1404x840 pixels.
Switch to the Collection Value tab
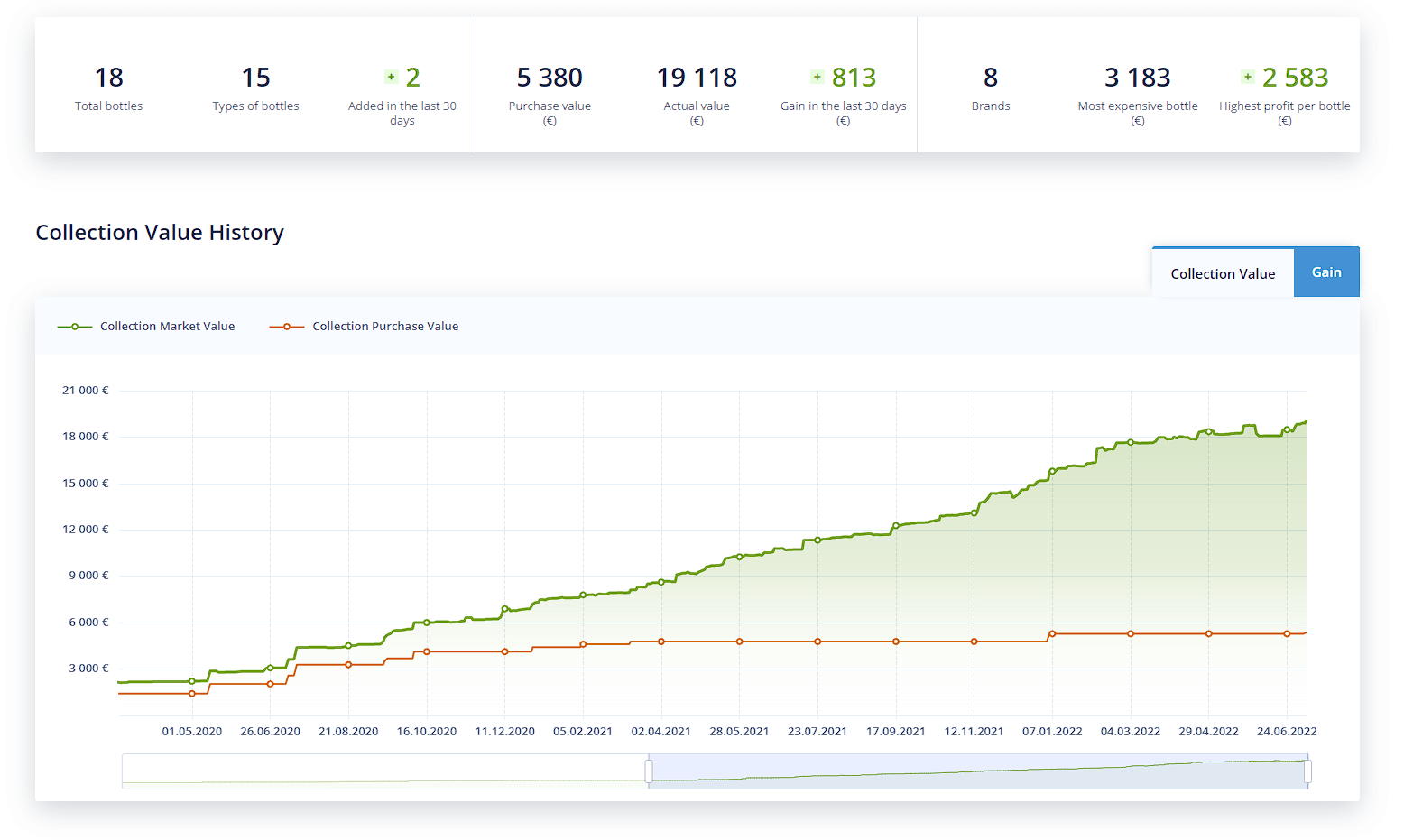click(x=1223, y=273)
